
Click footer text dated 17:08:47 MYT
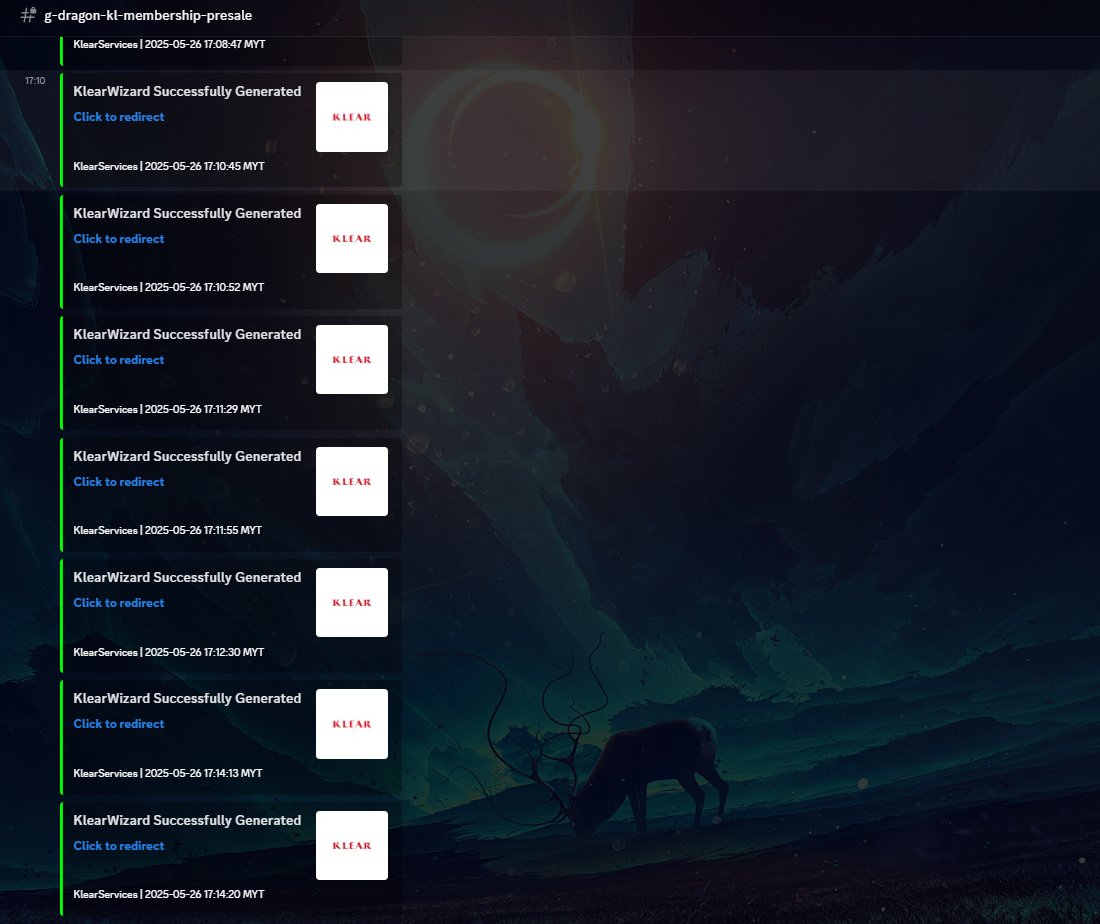(169, 44)
